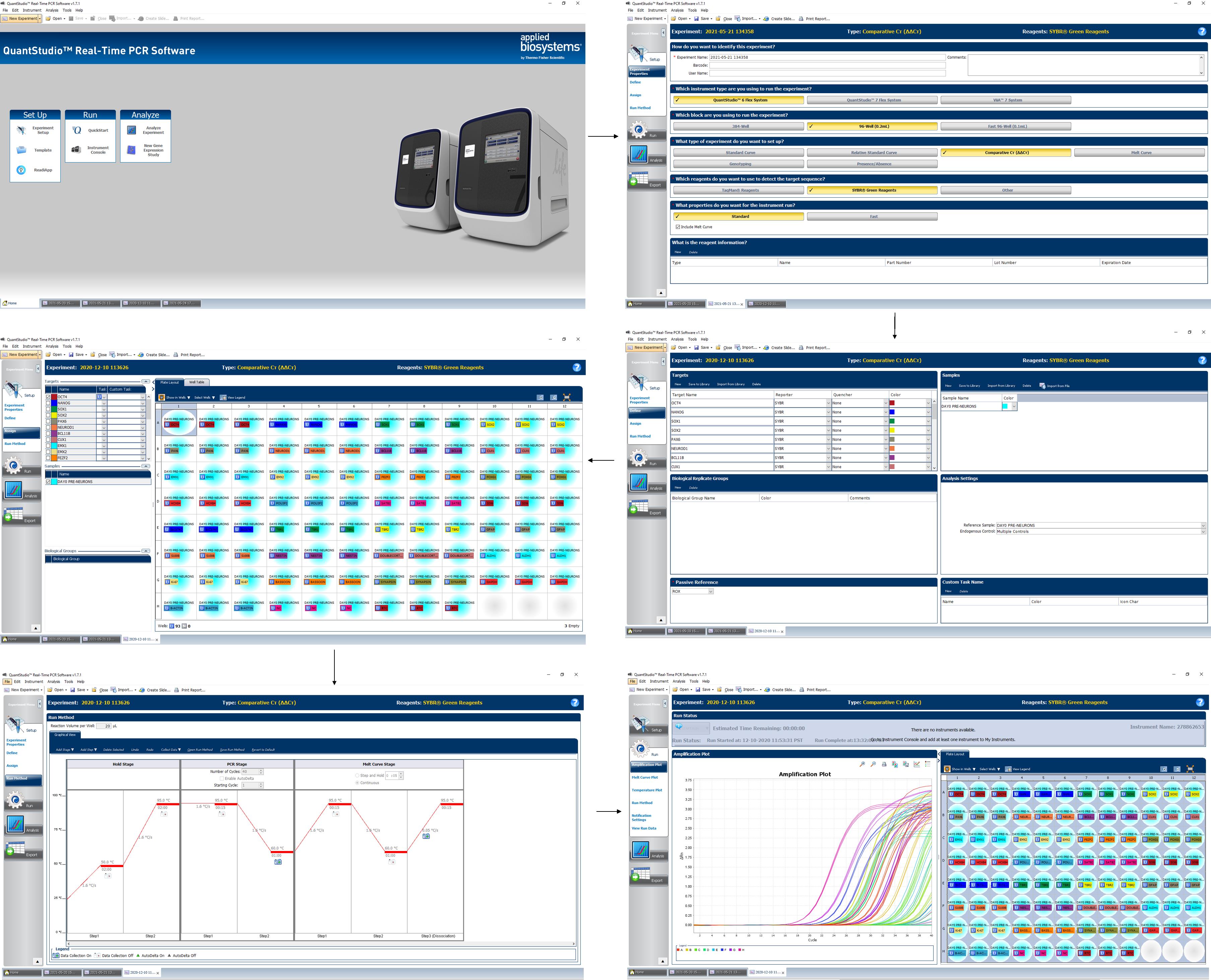Toggle DAY0 PRE-NEURONS sample checkbox in Assign screen
Viewport: 1211px width, 980px height.
click(x=48, y=481)
